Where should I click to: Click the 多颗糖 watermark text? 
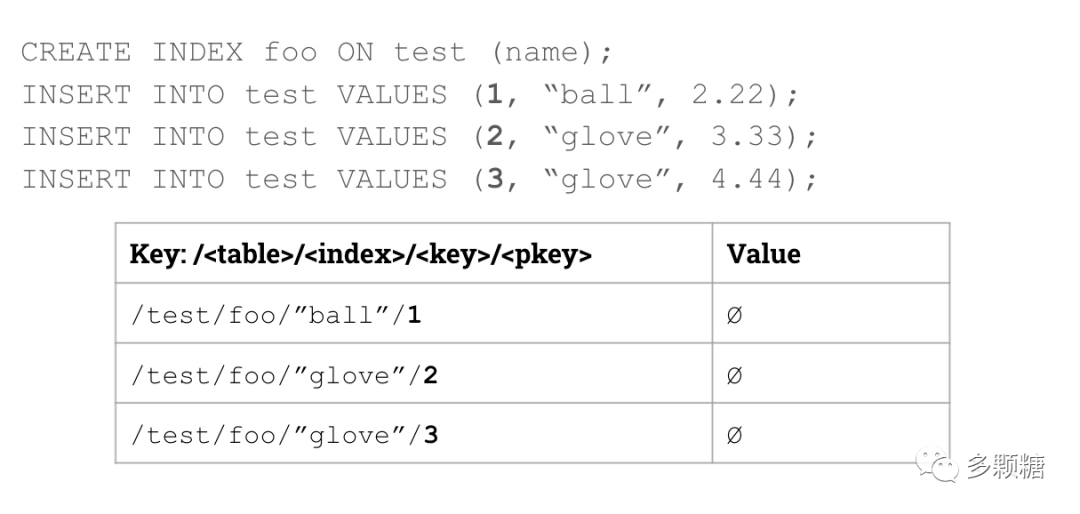[x=1005, y=466]
